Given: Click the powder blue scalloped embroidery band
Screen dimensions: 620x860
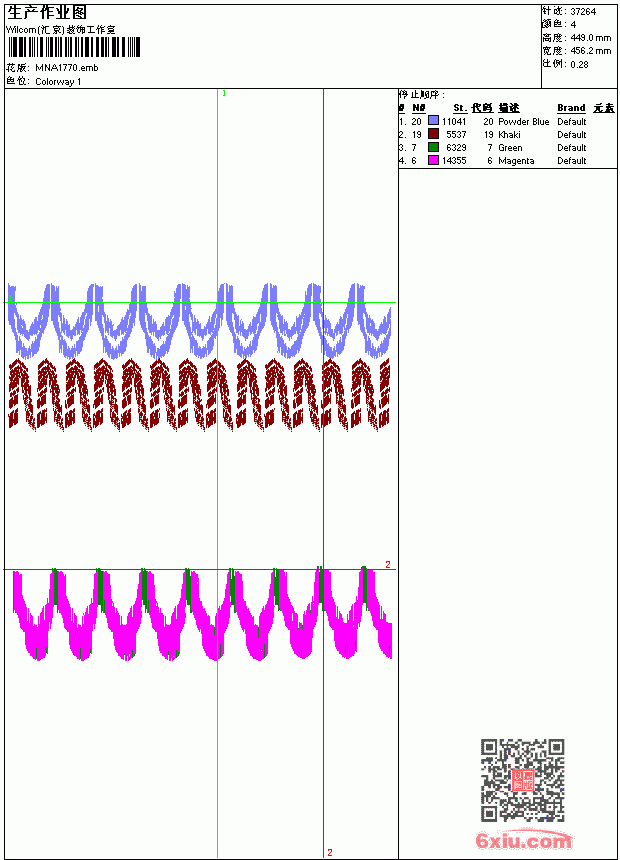Looking at the screenshot, I should (200, 320).
